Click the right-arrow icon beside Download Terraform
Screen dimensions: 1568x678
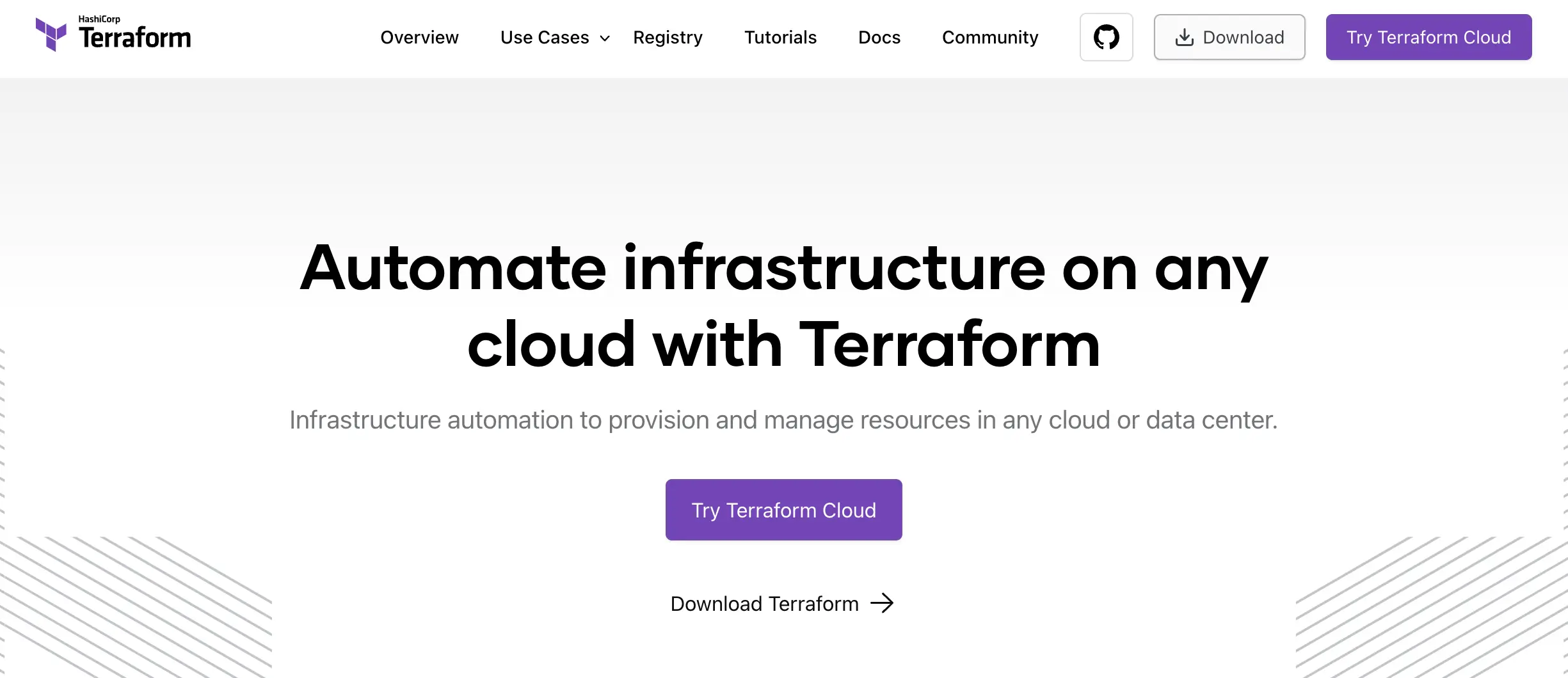coord(883,603)
